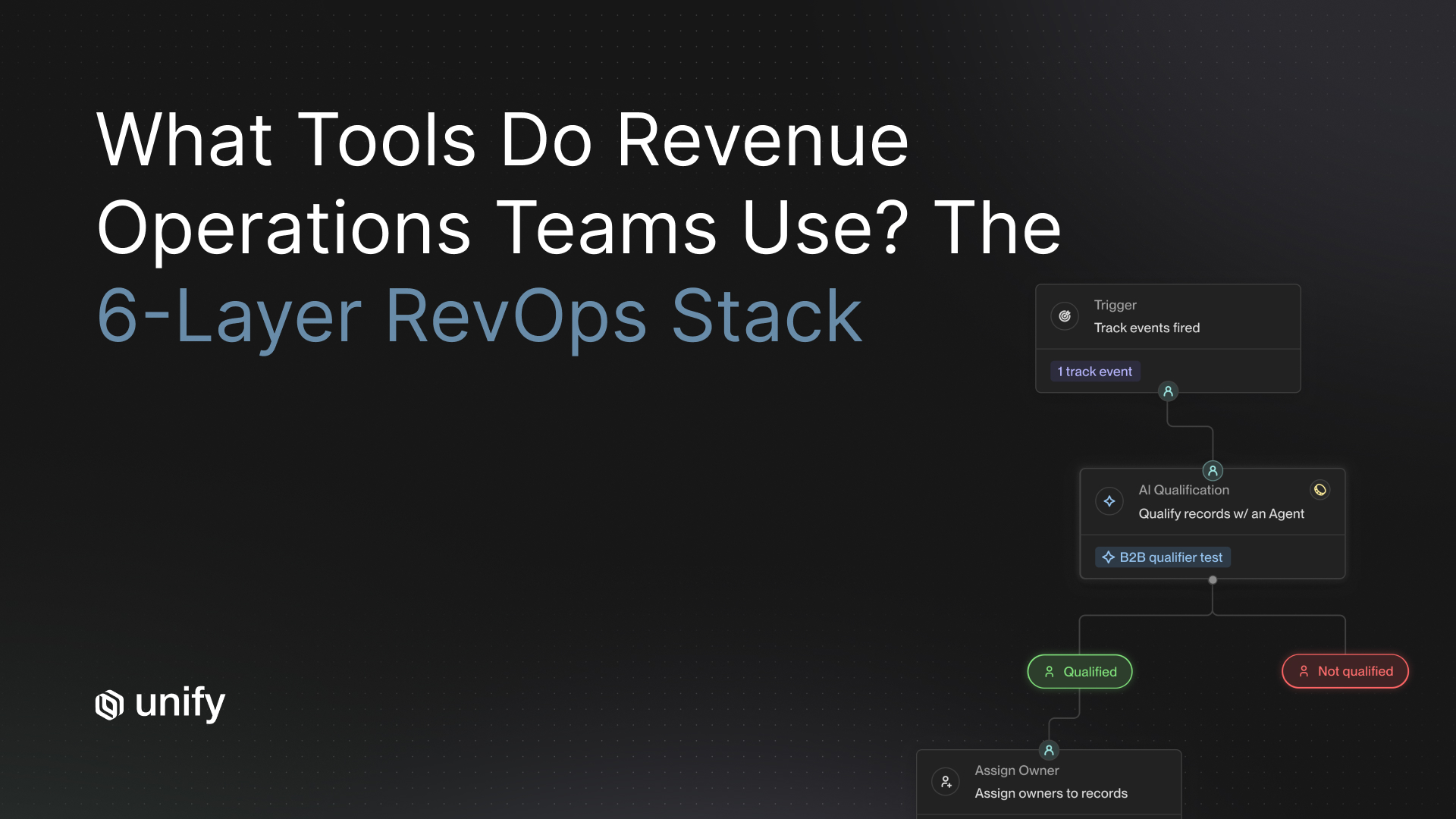Image resolution: width=1456 pixels, height=819 pixels.
Task: Select the yellow hand icon on AI Qualification
Action: (1319, 489)
